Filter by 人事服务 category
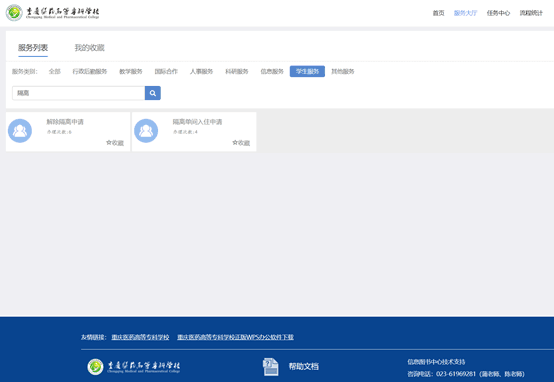554x382 pixels. 201,71
